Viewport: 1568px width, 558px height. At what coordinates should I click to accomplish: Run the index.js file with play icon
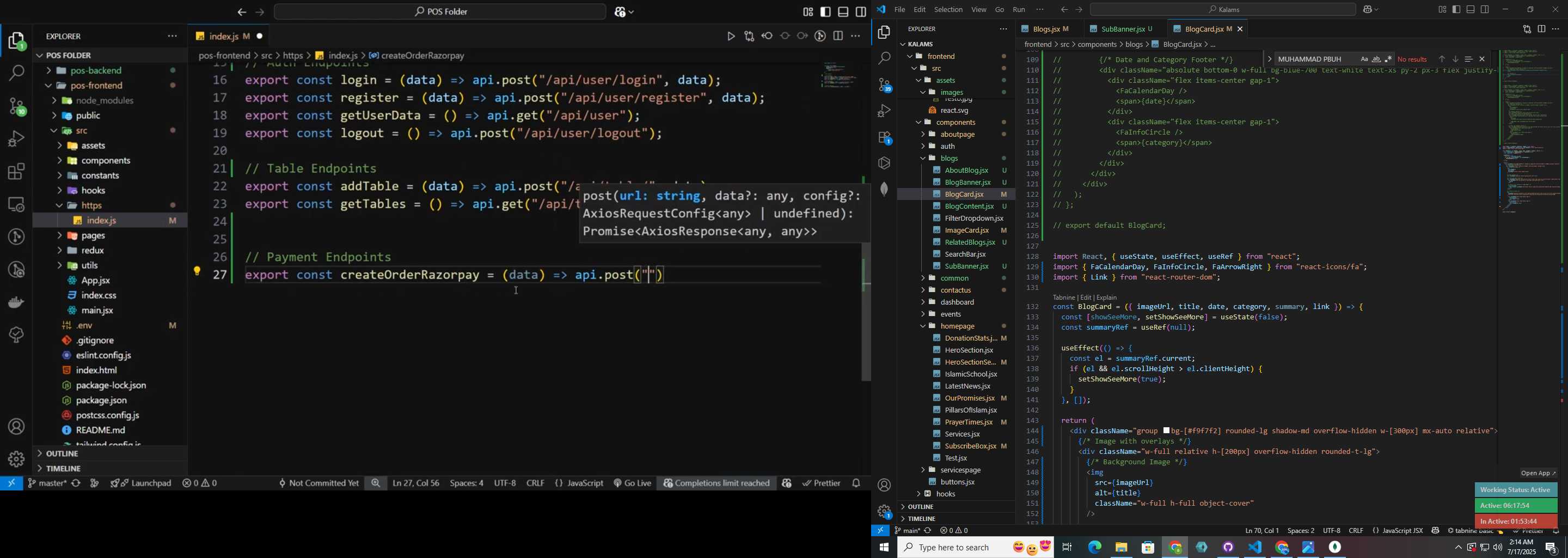731,37
